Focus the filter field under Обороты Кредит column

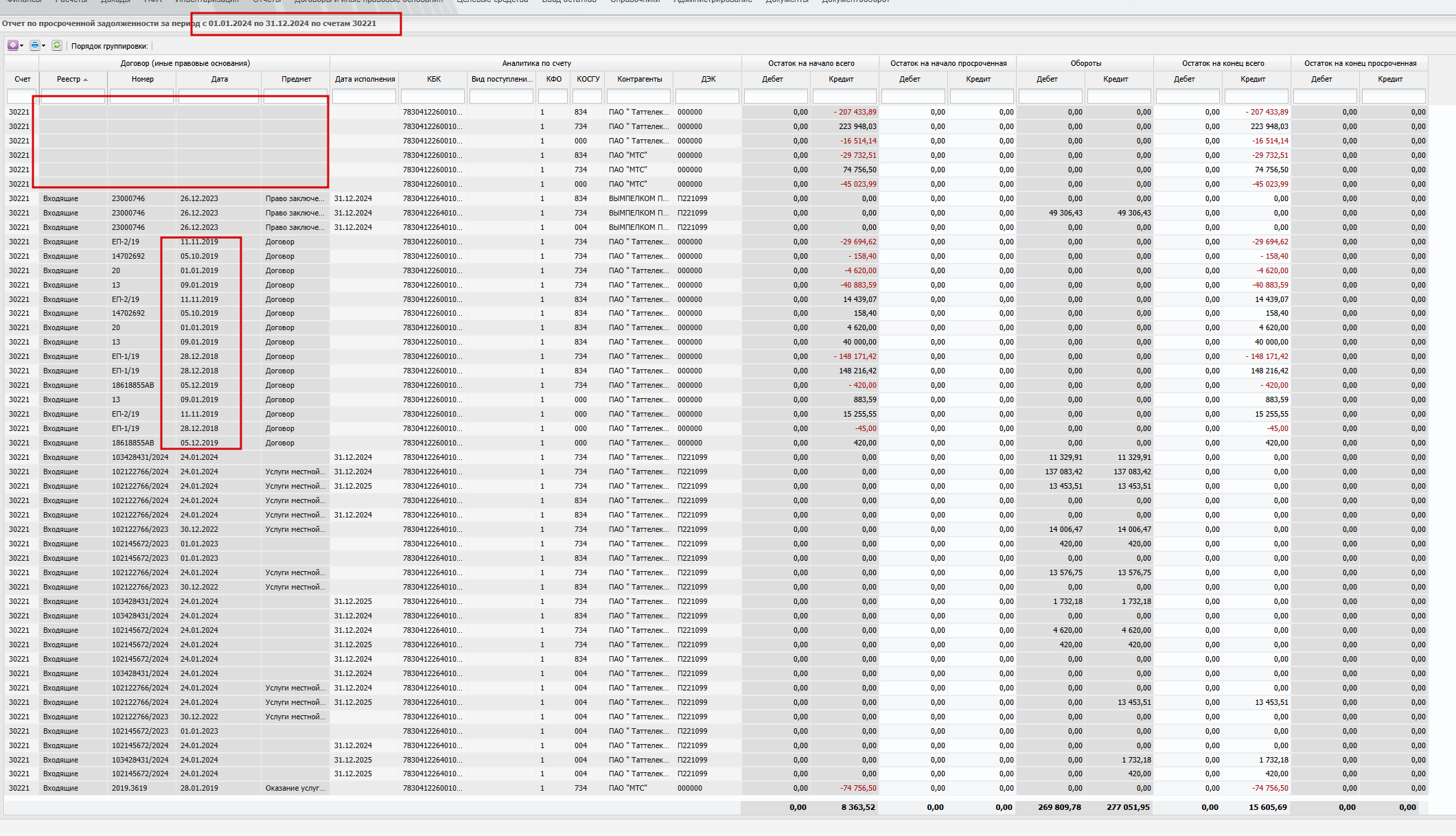(x=1120, y=96)
